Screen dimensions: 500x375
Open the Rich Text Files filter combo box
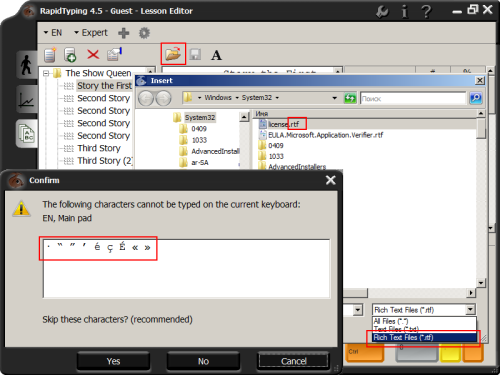click(424, 310)
